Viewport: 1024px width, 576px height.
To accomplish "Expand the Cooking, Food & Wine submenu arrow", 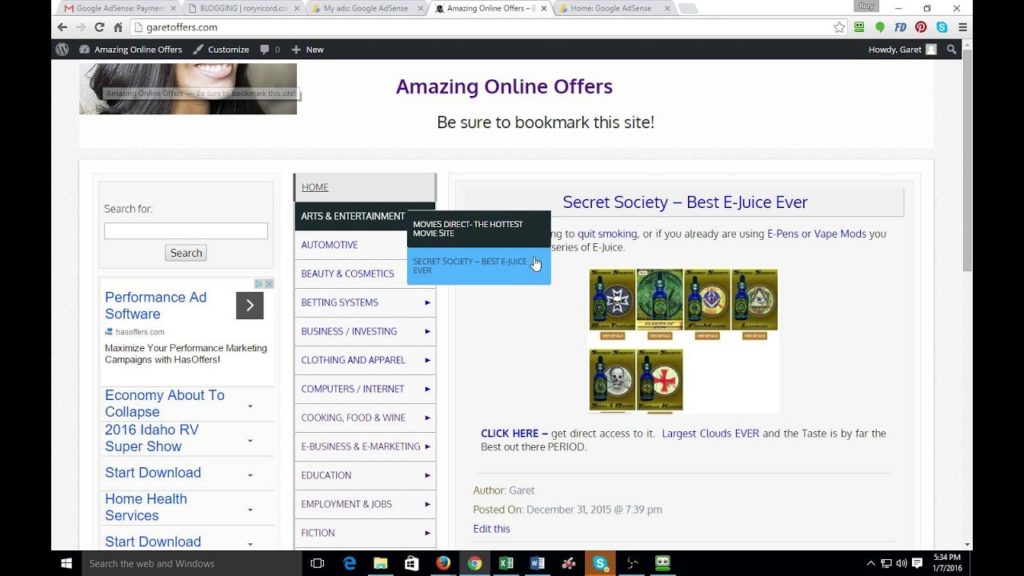I will (427, 417).
